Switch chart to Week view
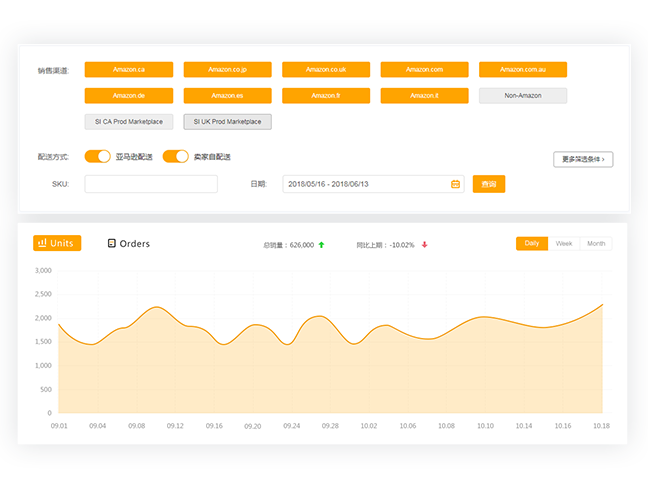The height and width of the screenshot is (486, 648). (564, 243)
